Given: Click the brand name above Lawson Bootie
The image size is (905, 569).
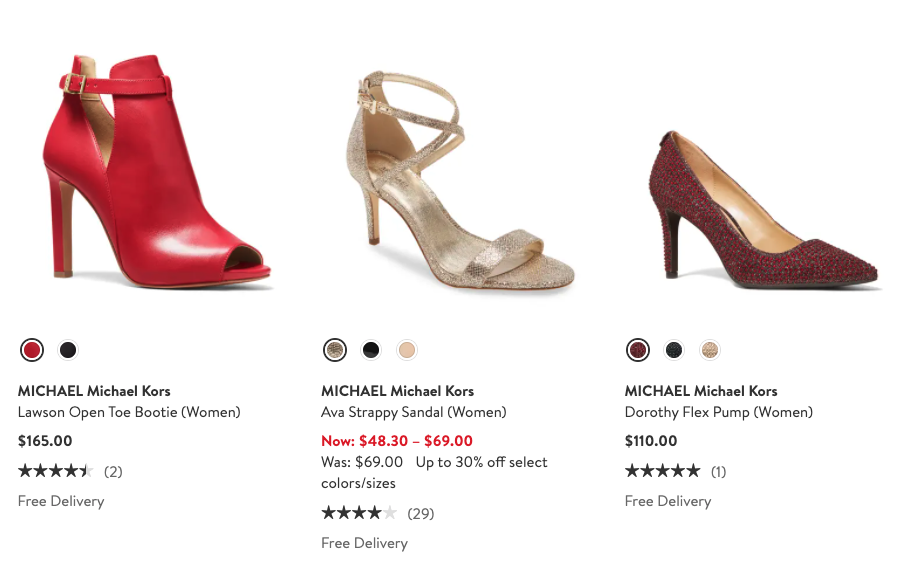Looking at the screenshot, I should (x=94, y=391).
